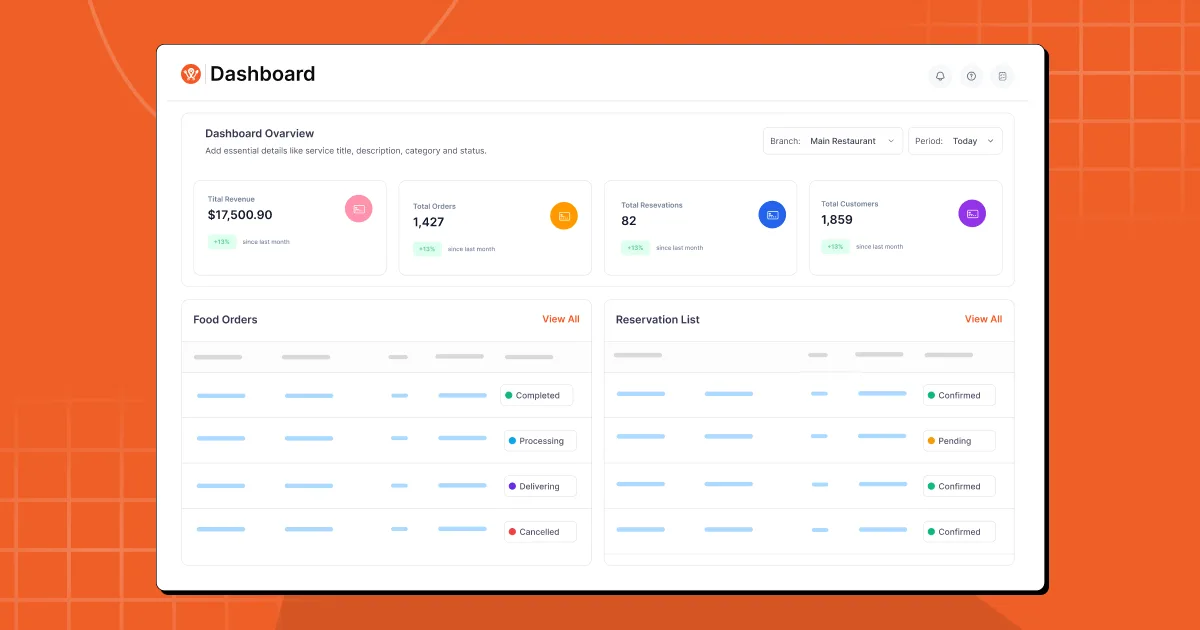The image size is (1200, 630).
Task: Click the 1,859 customers value
Action: [x=837, y=220]
